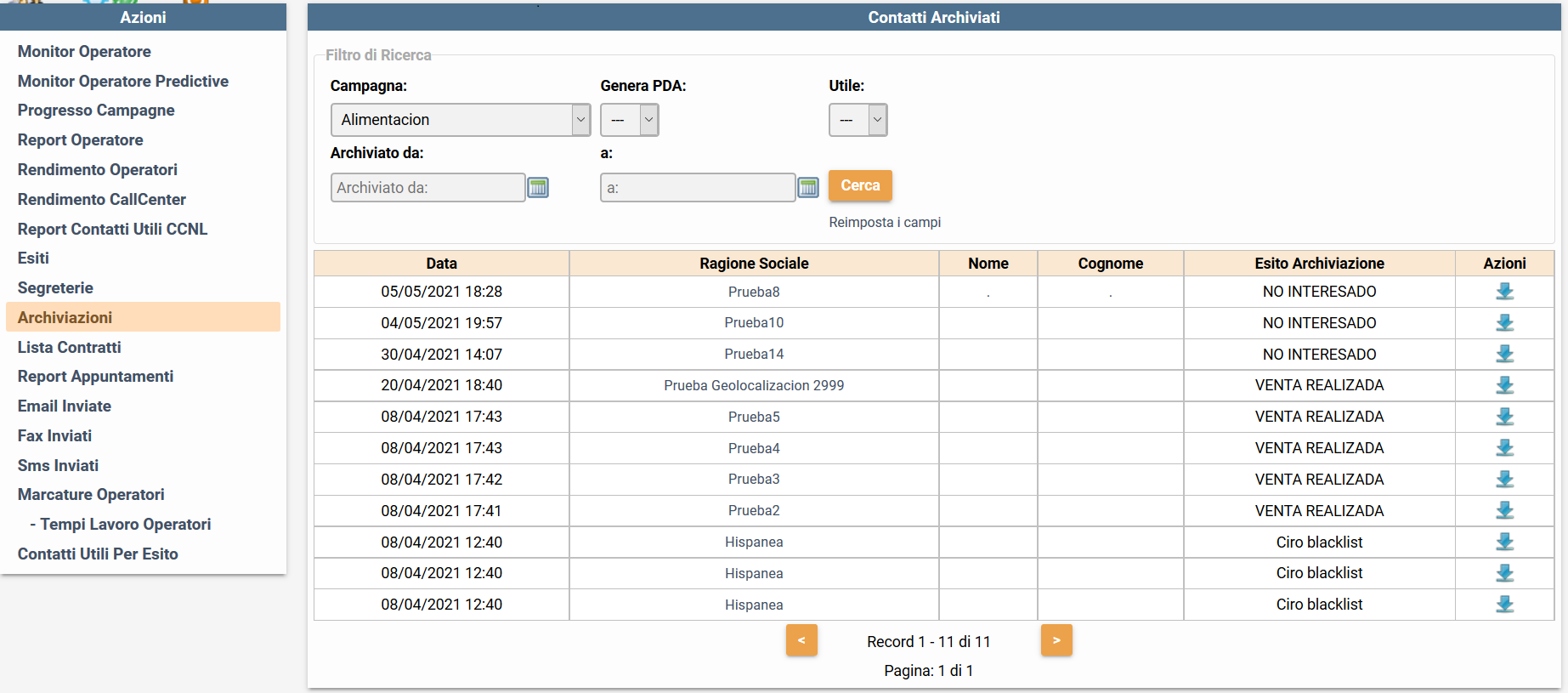This screenshot has width=1568, height=693.
Task: Select Fax Inviati from the sidebar
Action: tap(55, 436)
